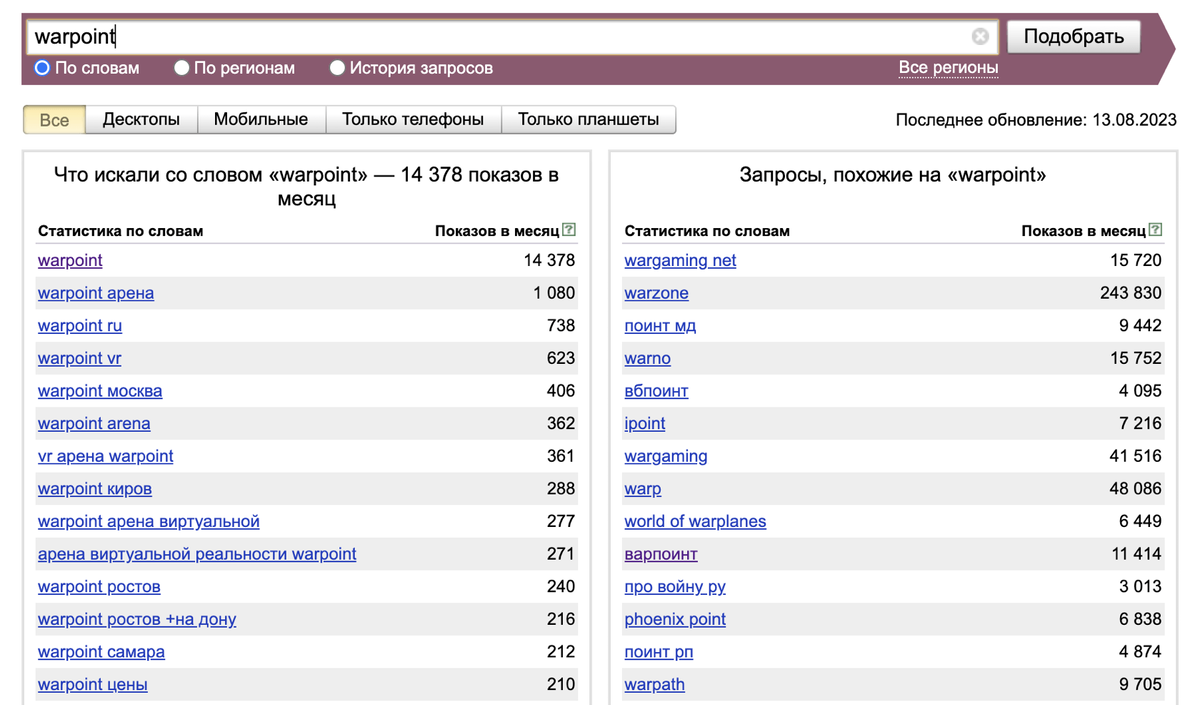Click the '48 086' impressions value
This screenshot has height=705, width=1200.
pyautogui.click(x=1136, y=489)
